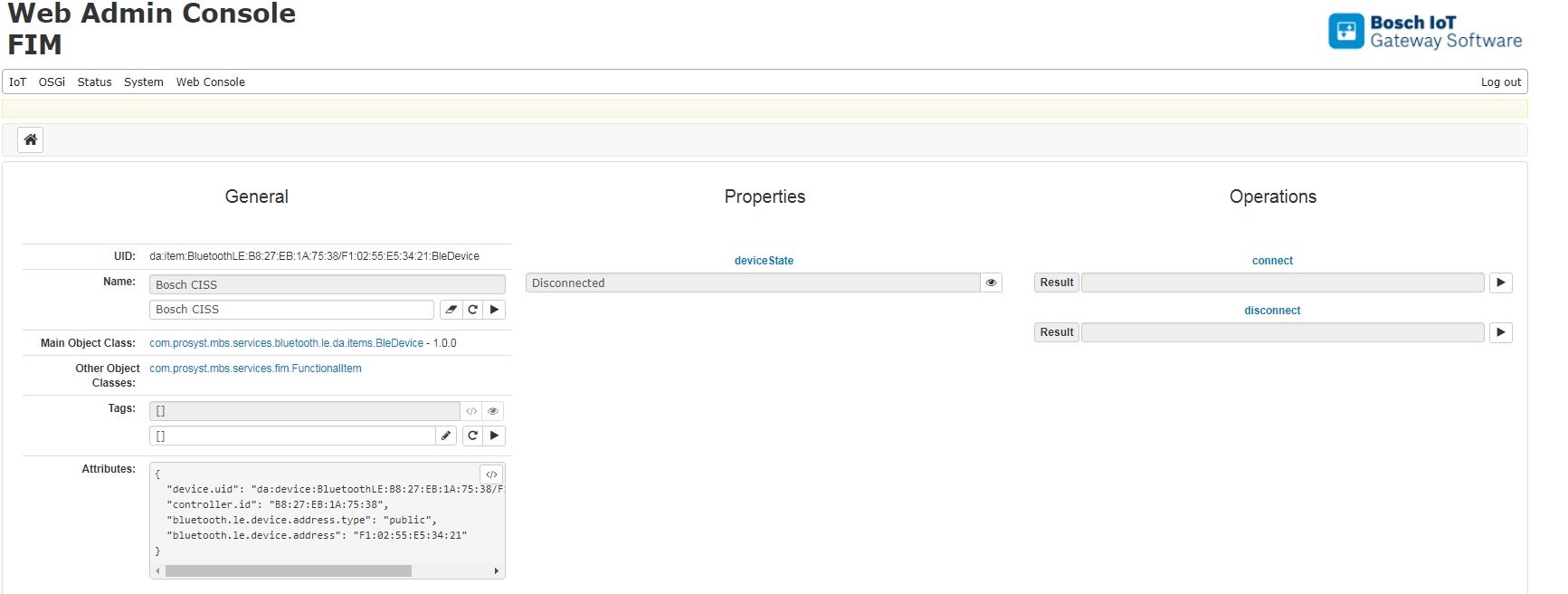Image resolution: width=1568 pixels, height=594 pixels.
Task: Reload Tags using the refresh icon
Action: (x=472, y=436)
